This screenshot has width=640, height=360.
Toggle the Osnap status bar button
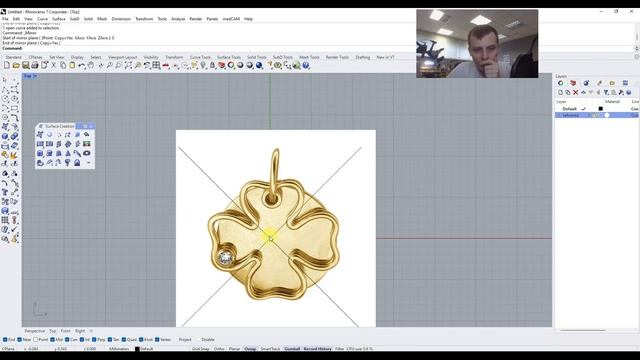[250, 349]
